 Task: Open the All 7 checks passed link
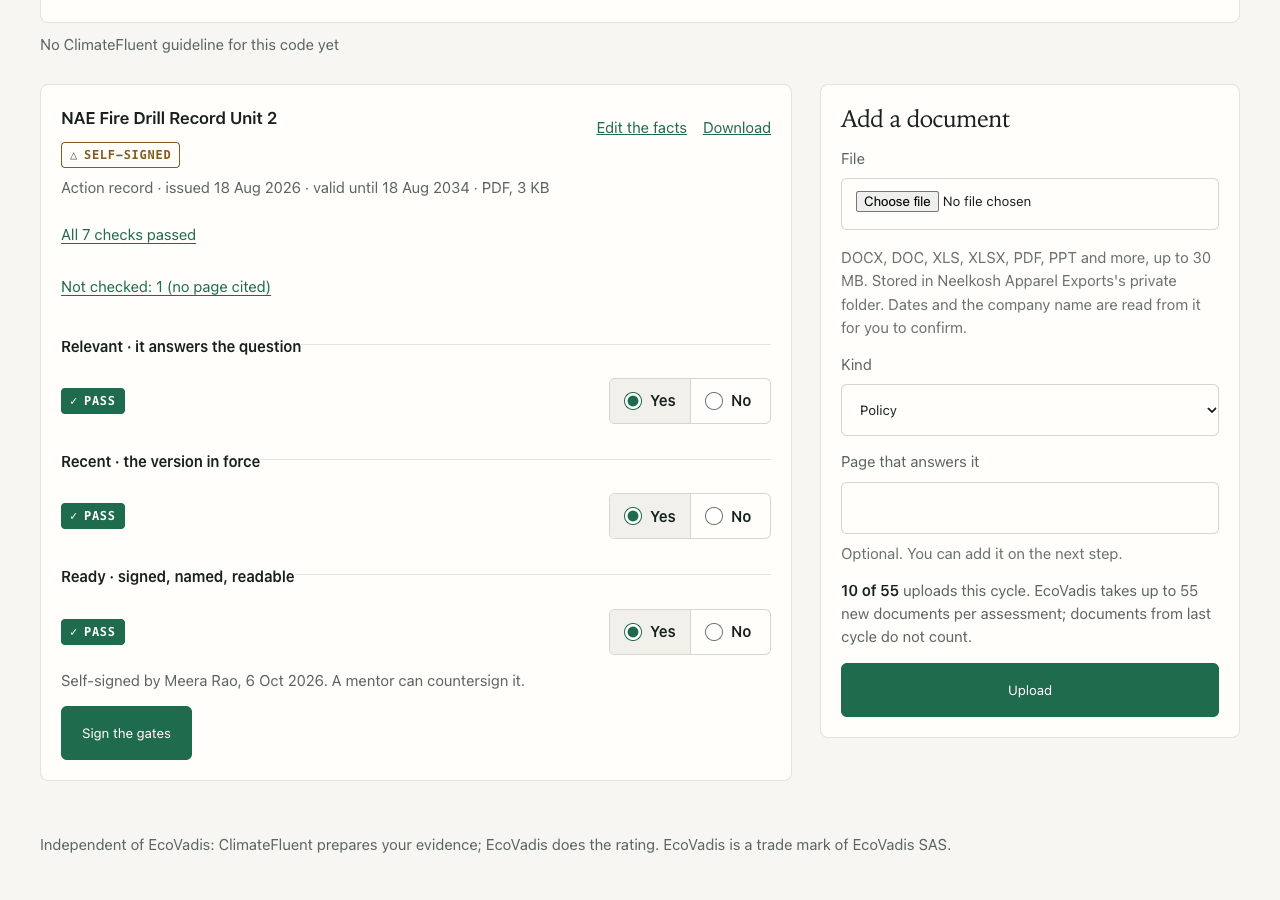point(128,235)
